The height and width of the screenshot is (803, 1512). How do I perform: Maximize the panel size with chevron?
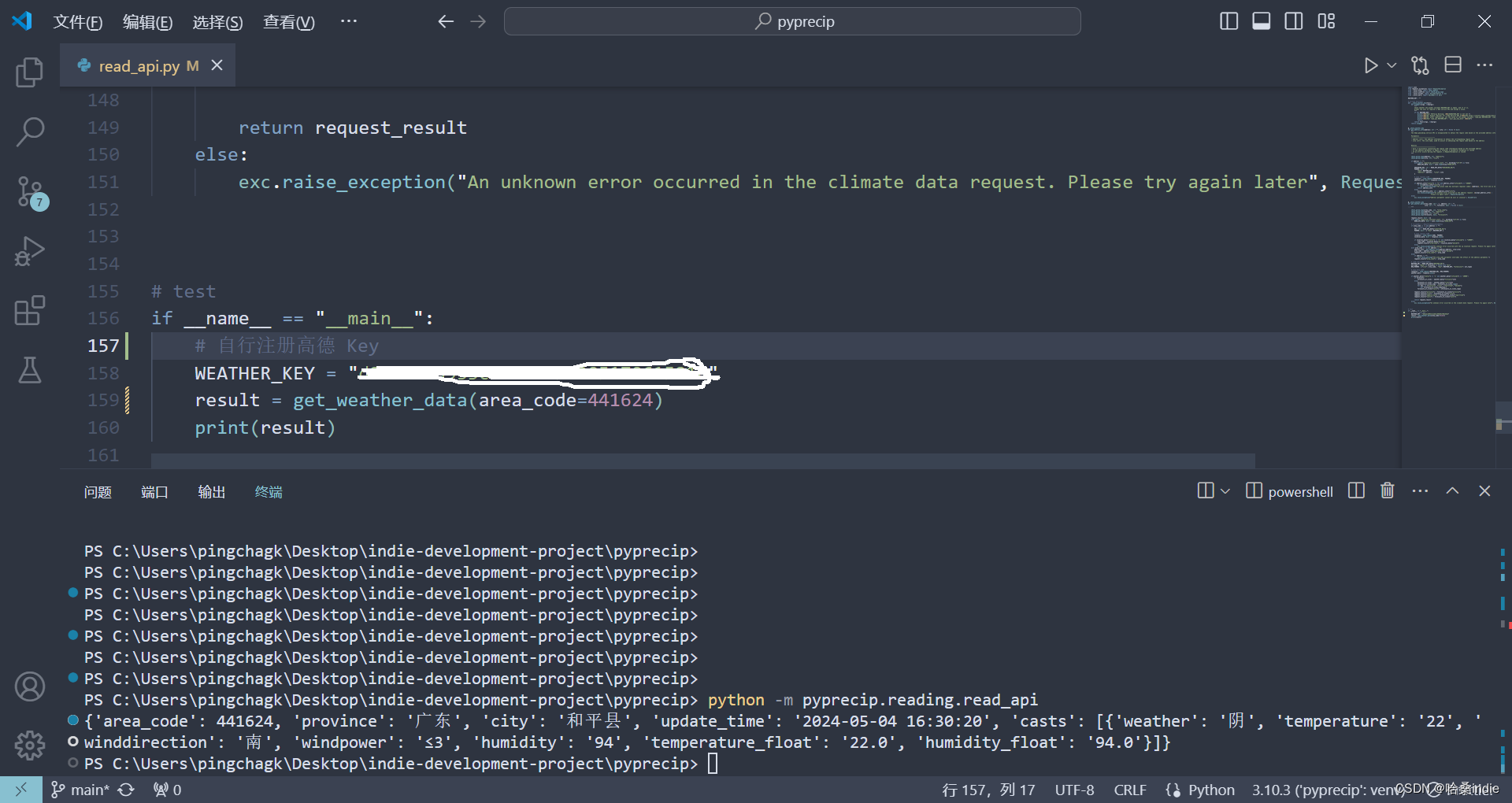coord(1452,490)
